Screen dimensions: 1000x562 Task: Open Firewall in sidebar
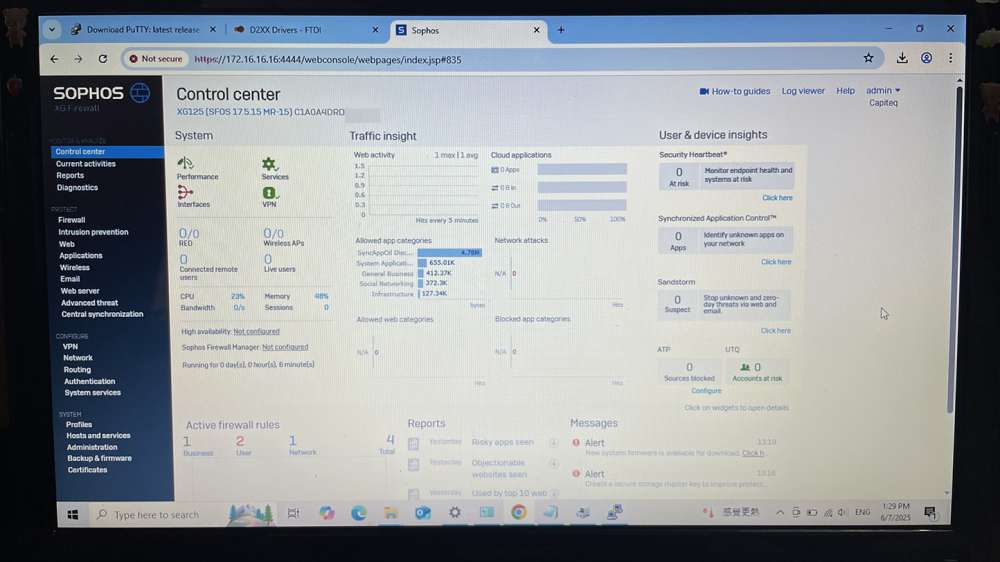pos(71,220)
